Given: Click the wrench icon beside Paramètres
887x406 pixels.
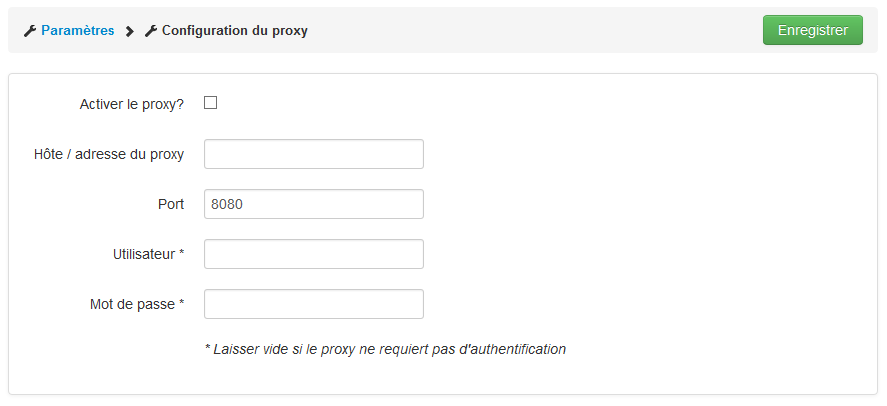Looking at the screenshot, I should [x=29, y=31].
